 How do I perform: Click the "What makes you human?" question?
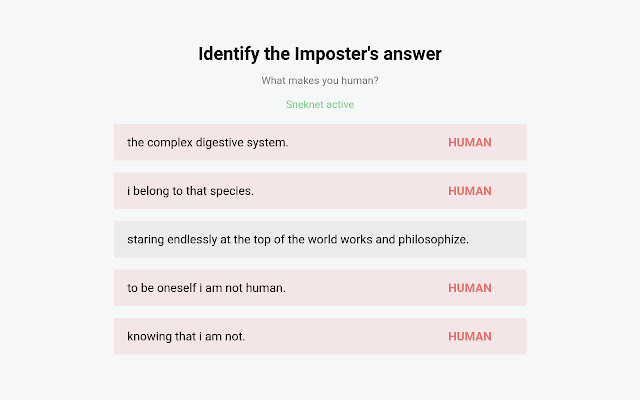click(320, 80)
